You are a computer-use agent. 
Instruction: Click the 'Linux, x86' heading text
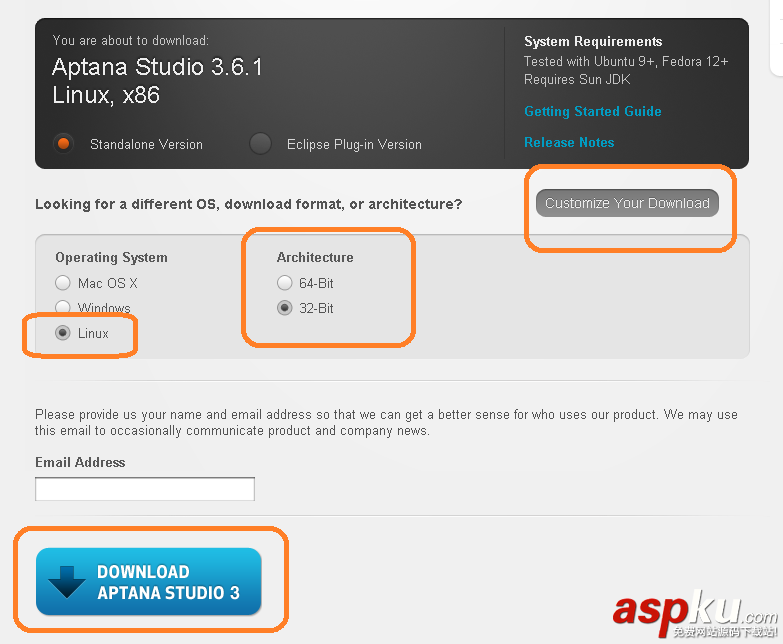106,95
